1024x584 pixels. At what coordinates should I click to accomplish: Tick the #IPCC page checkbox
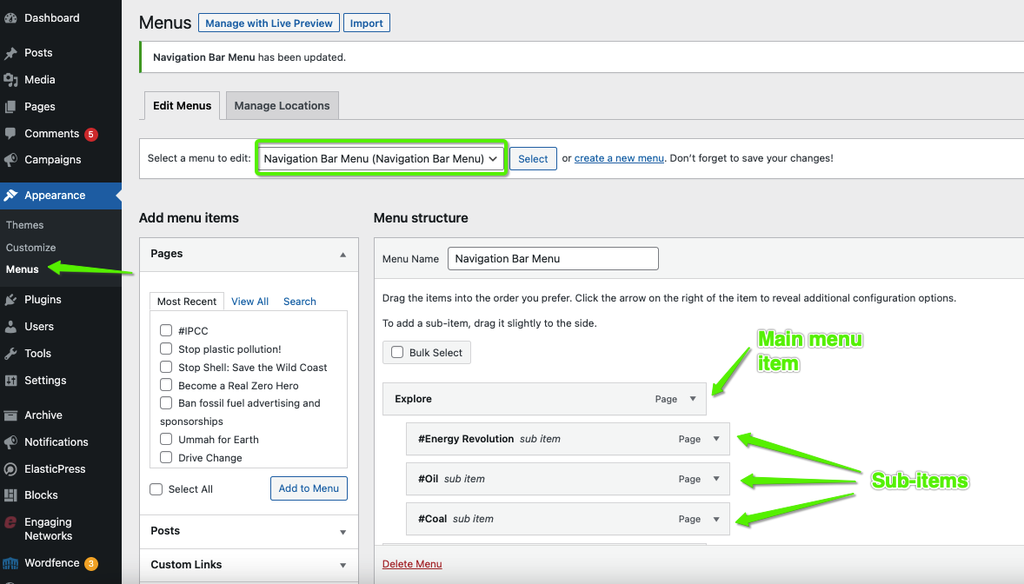tap(166, 331)
